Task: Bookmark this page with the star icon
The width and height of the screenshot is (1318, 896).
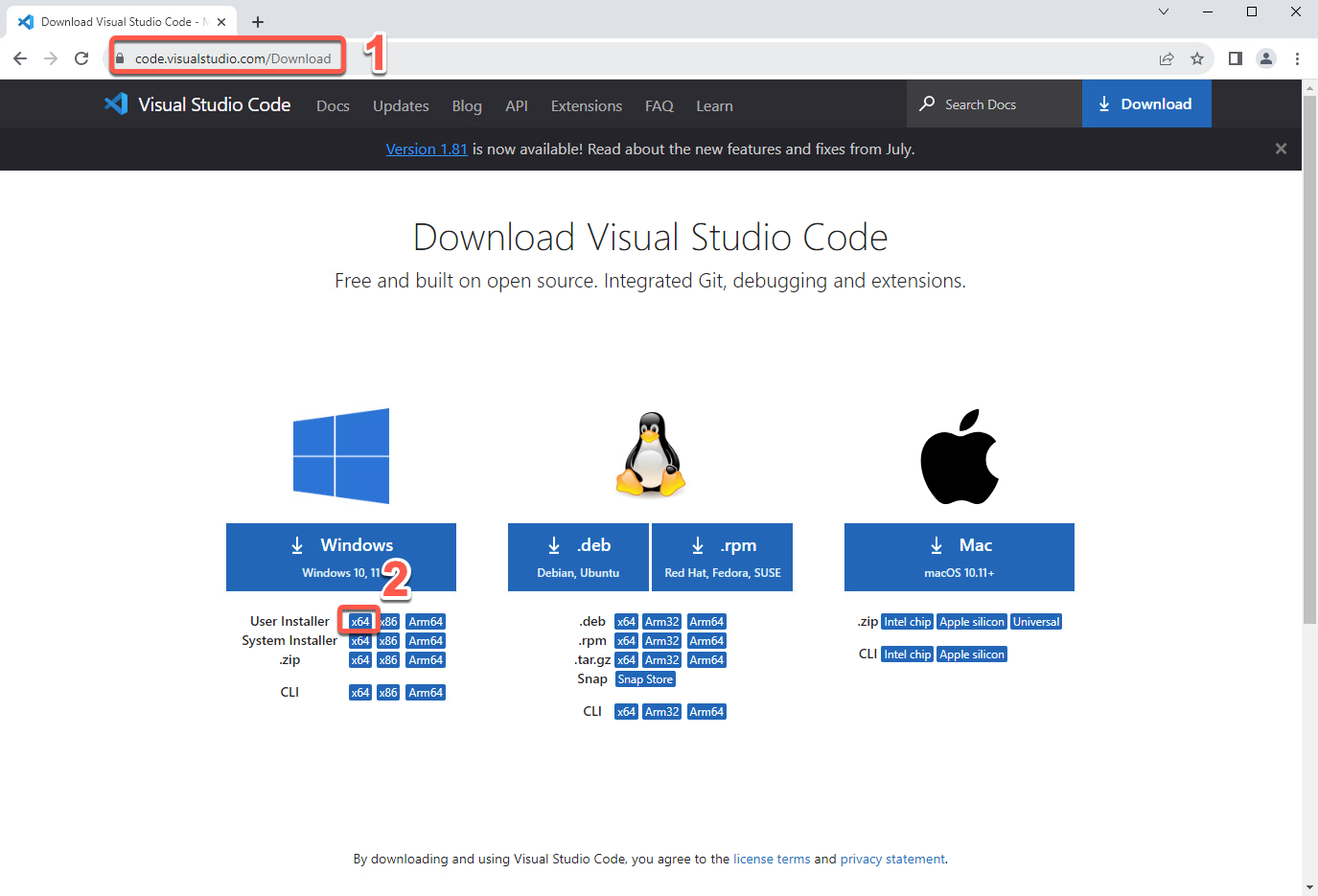Action: 1197,58
